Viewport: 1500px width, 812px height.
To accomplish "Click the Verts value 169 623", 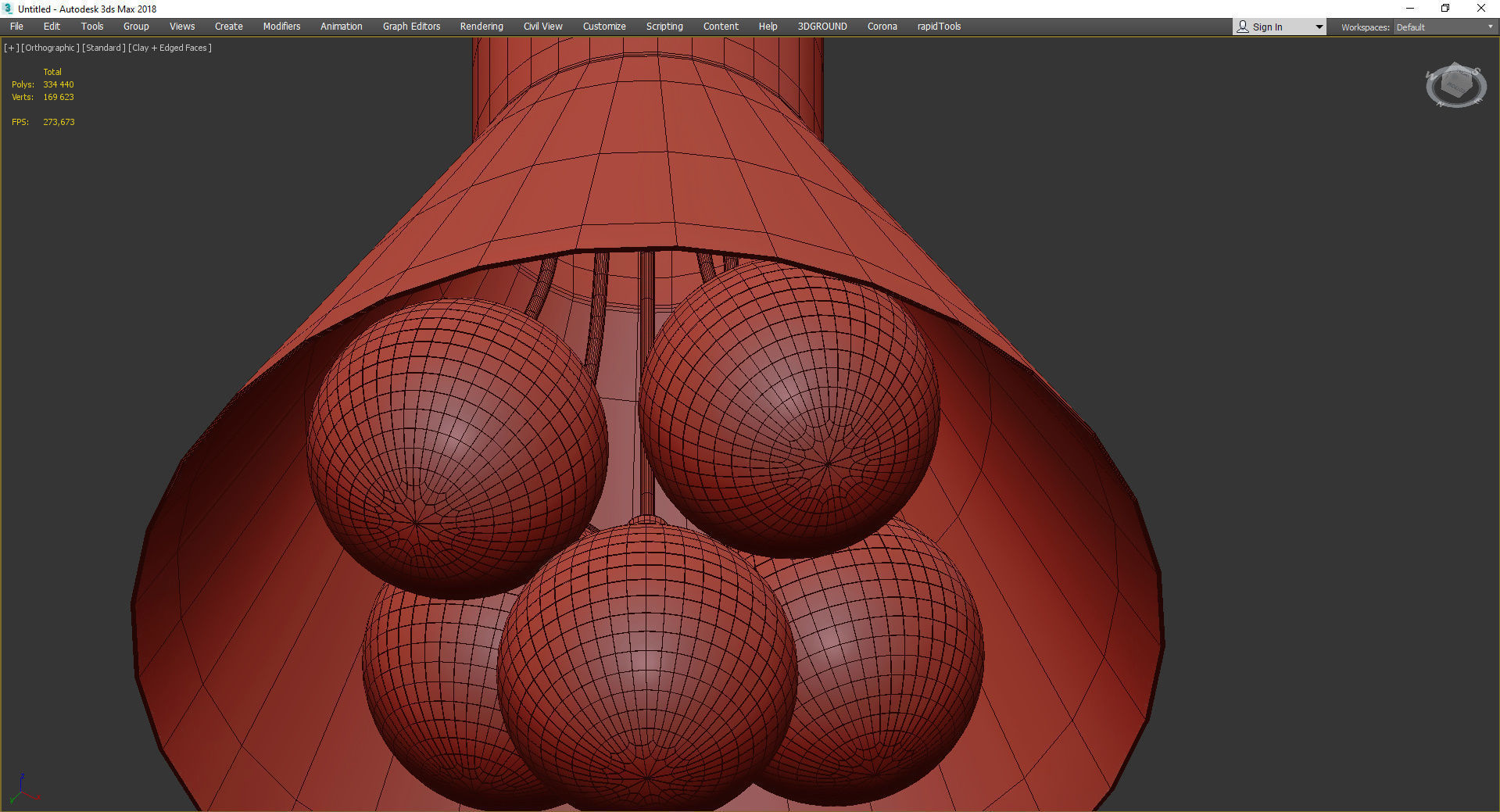I will pyautogui.click(x=59, y=97).
